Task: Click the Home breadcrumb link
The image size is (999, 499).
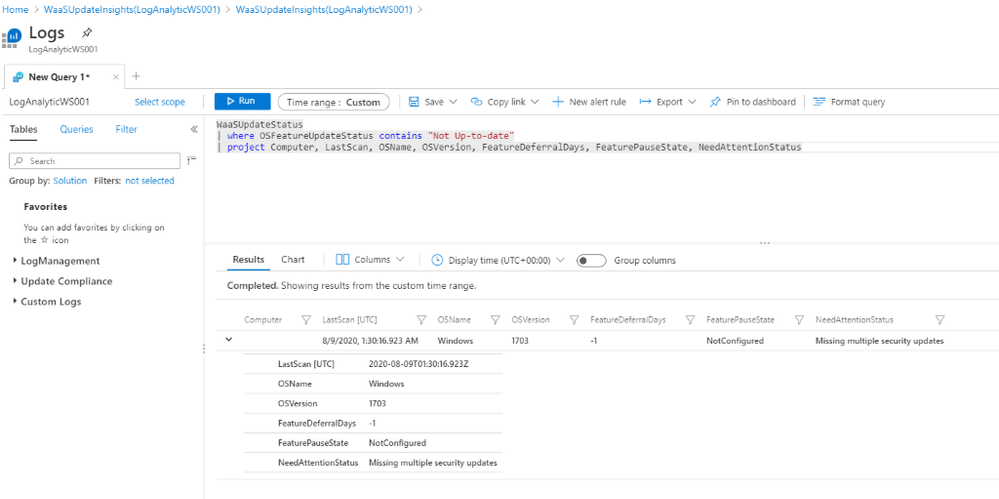Action: [15, 10]
